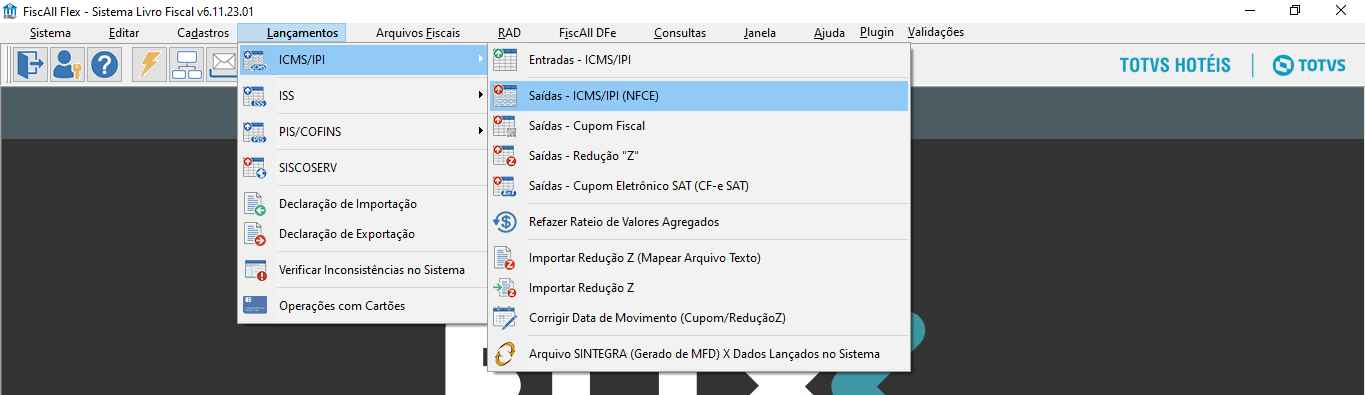Choose Refazer Rateio de Valores Agregados

699,222
